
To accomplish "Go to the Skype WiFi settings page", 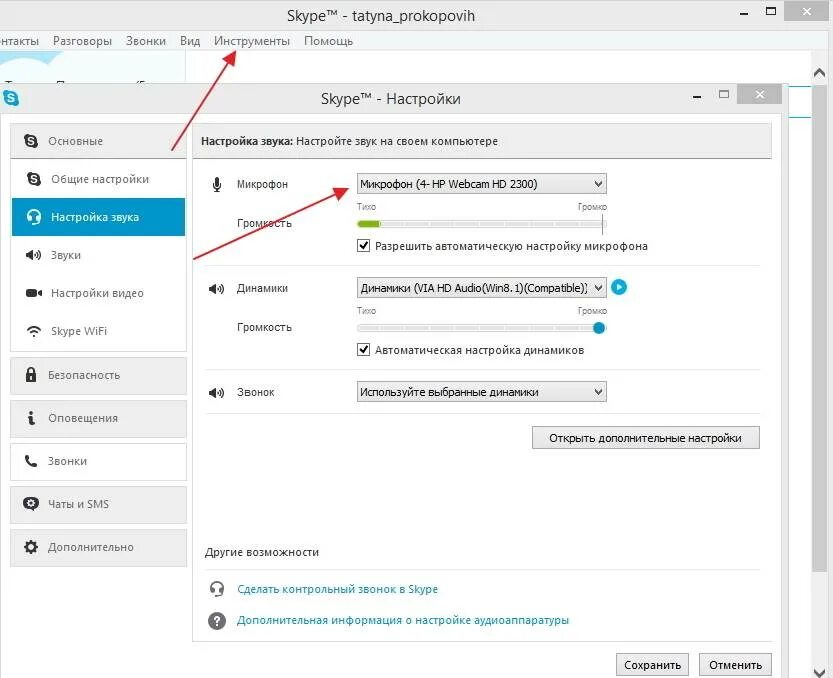I will [98, 331].
